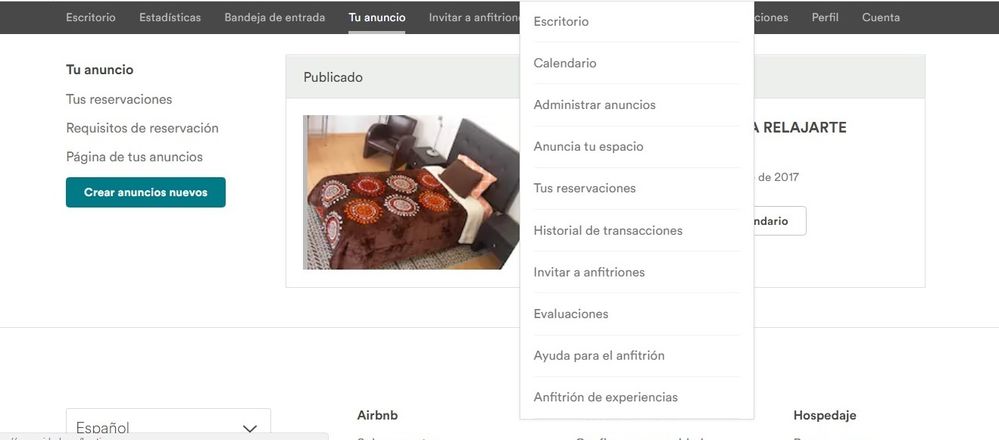Open Evaluaciones from the dropdown list
Viewport: 999px width, 440px height.
[571, 314]
